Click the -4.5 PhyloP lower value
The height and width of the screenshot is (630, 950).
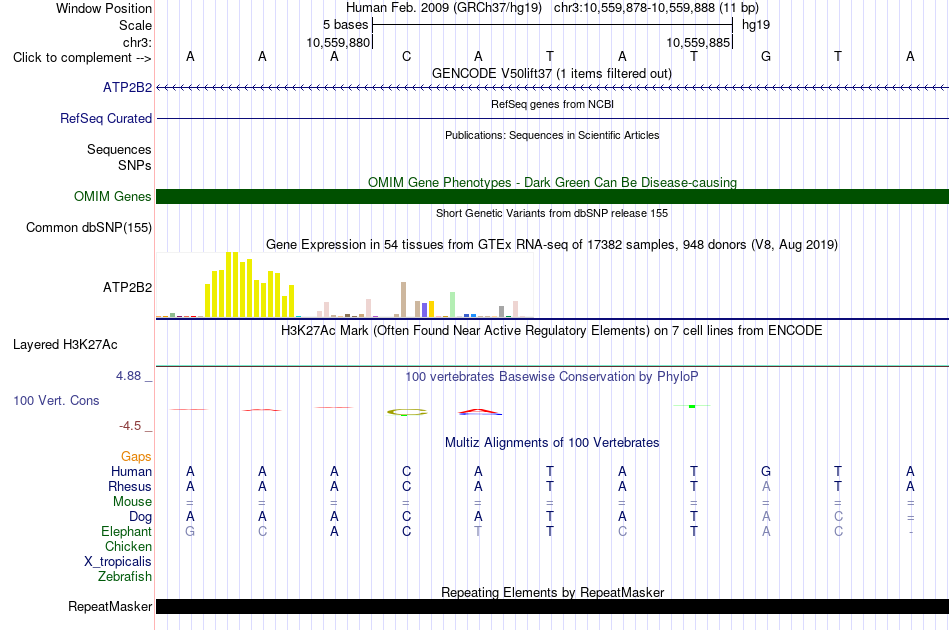pos(130,426)
